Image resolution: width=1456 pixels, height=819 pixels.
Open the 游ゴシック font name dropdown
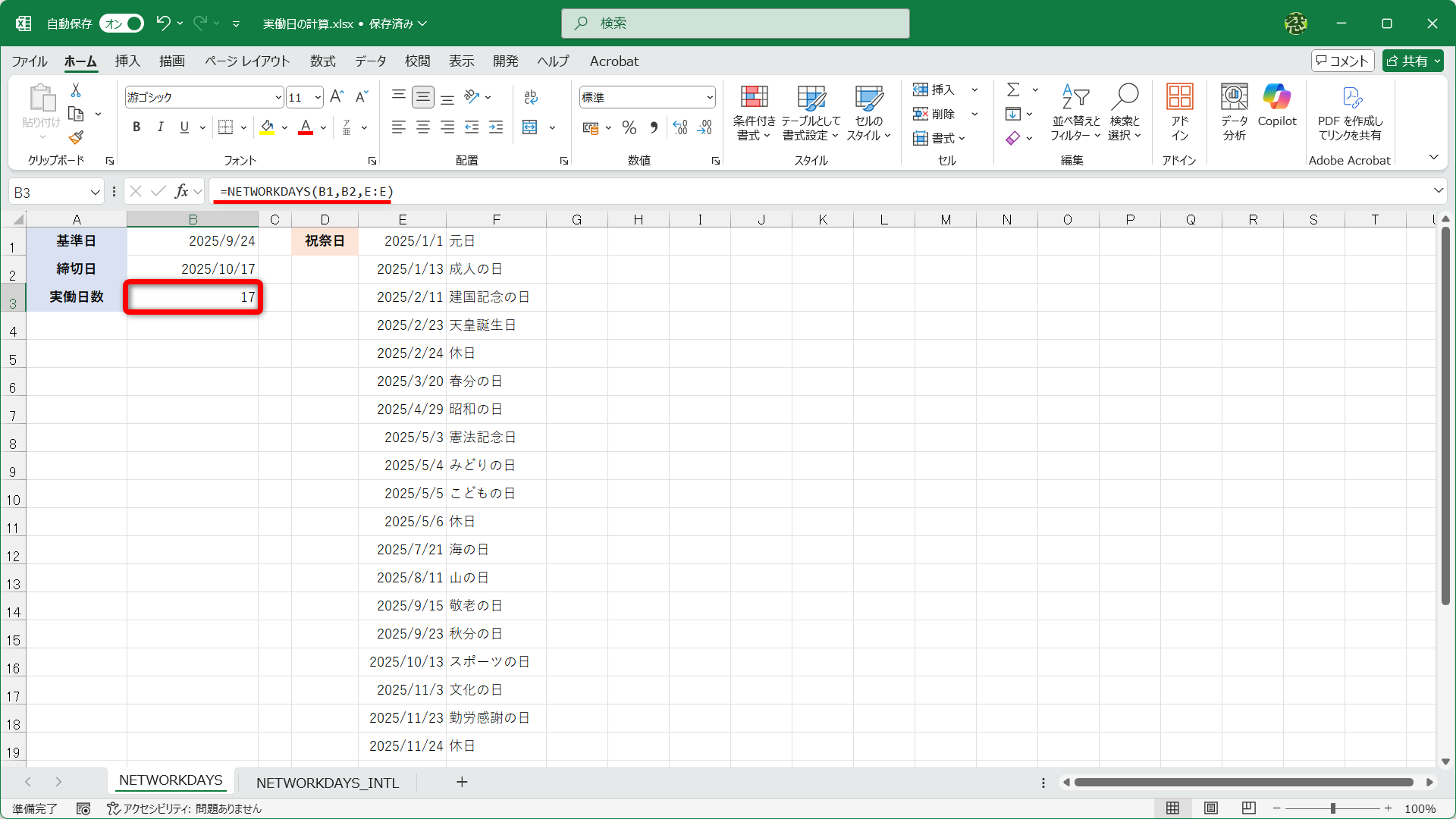278,97
